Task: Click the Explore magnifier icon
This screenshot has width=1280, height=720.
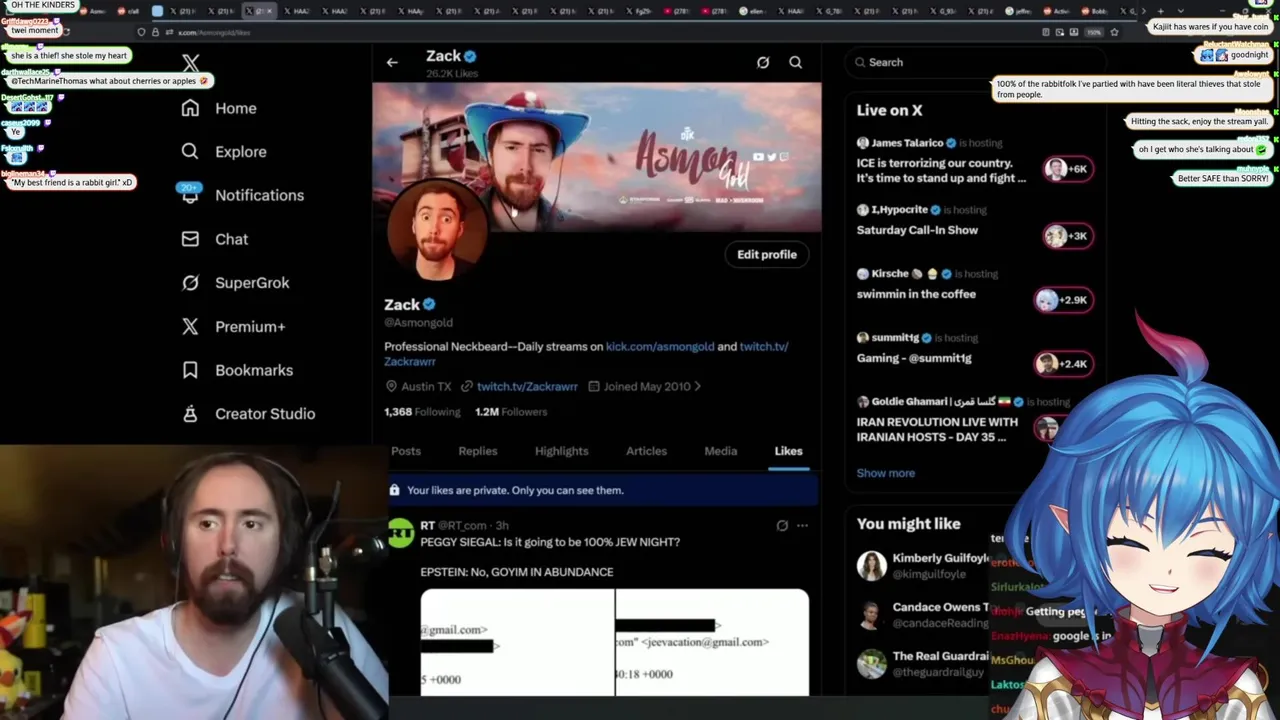Action: pyautogui.click(x=190, y=151)
